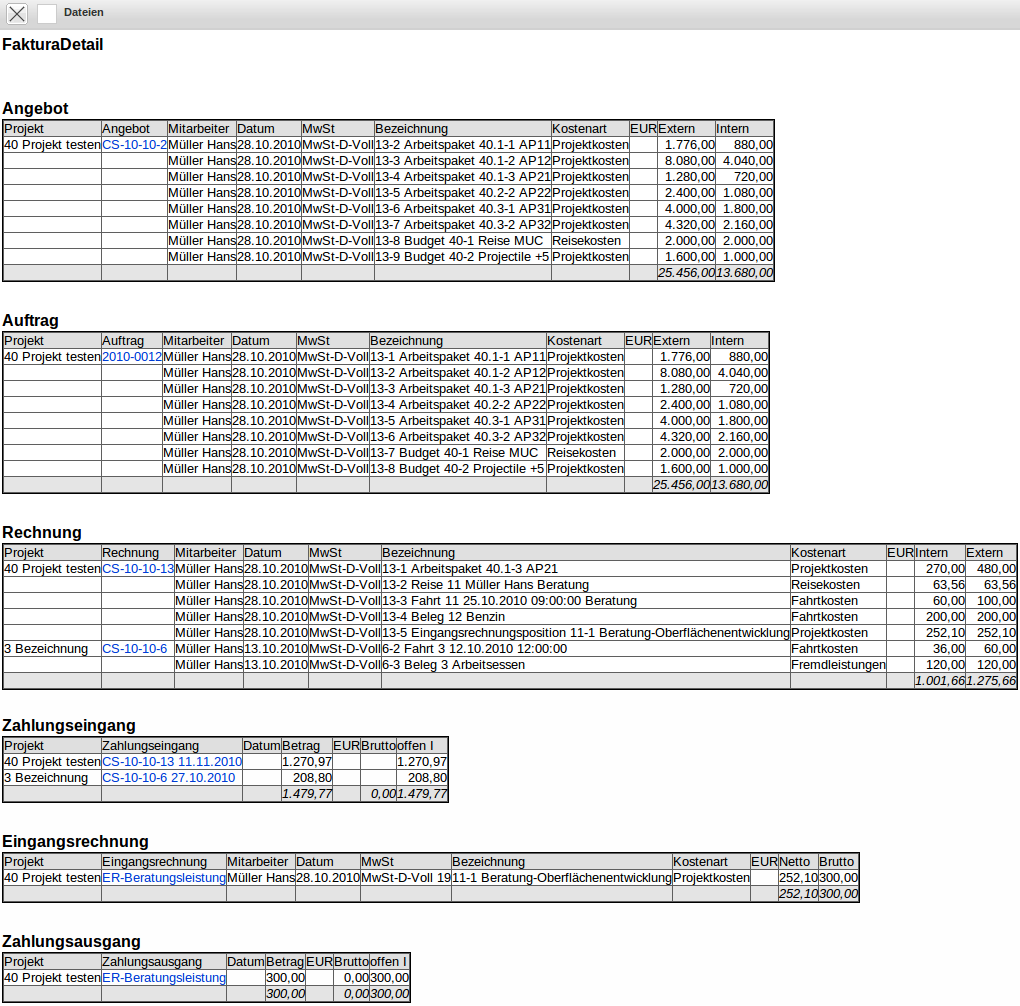Open payment link CS-10-10-6 27.10.2010
Viewport: 1020px width, 1006px height.
169,778
